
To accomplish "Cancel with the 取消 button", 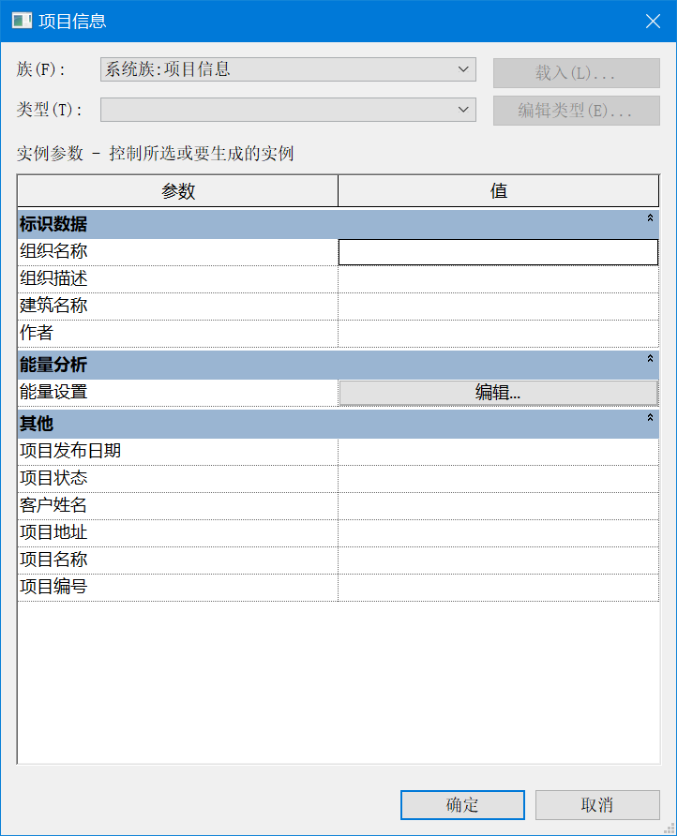I will point(597,805).
